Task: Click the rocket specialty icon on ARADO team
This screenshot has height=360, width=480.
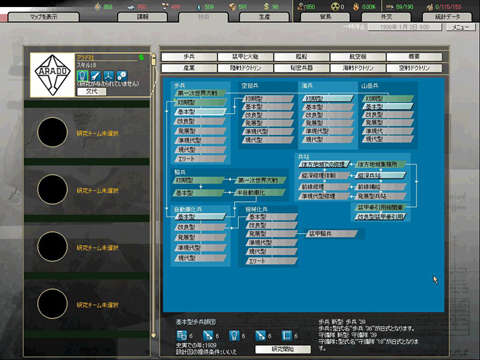Action: [x=96, y=76]
